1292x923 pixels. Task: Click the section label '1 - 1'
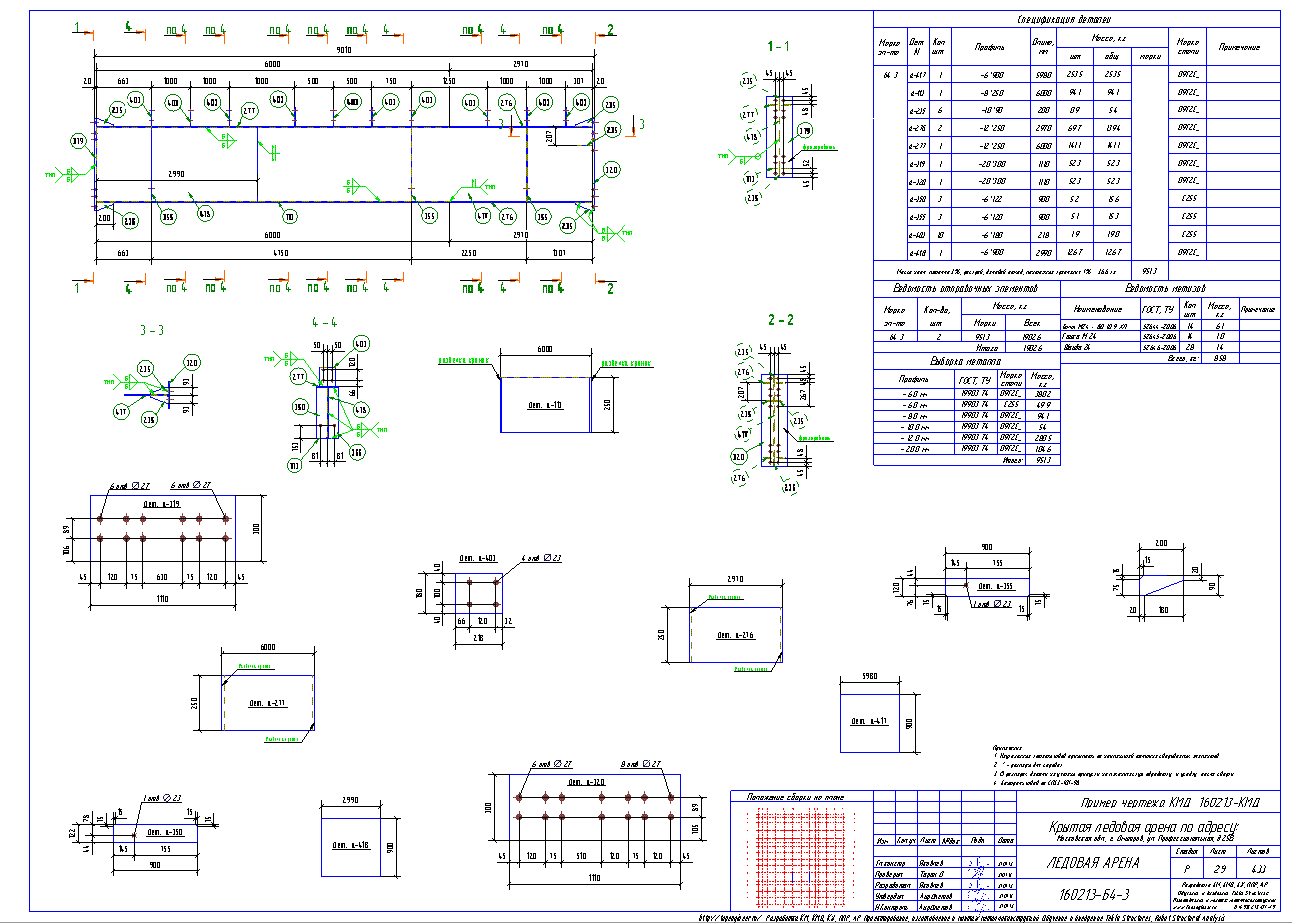coord(778,47)
